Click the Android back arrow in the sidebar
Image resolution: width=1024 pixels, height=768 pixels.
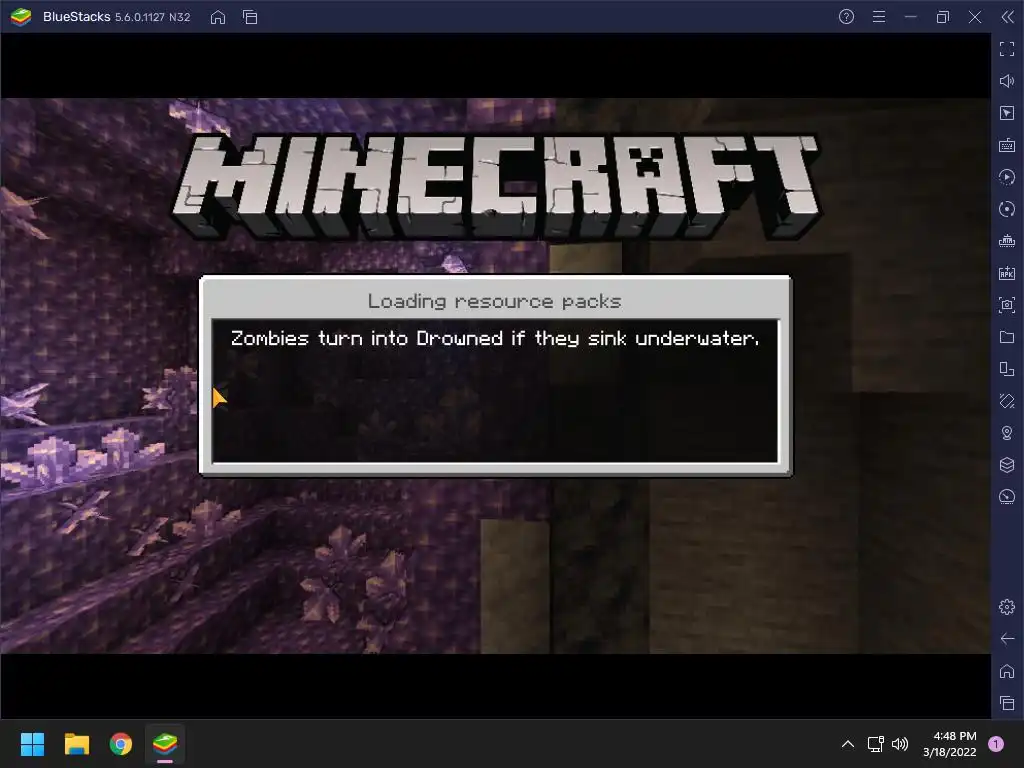(1007, 639)
